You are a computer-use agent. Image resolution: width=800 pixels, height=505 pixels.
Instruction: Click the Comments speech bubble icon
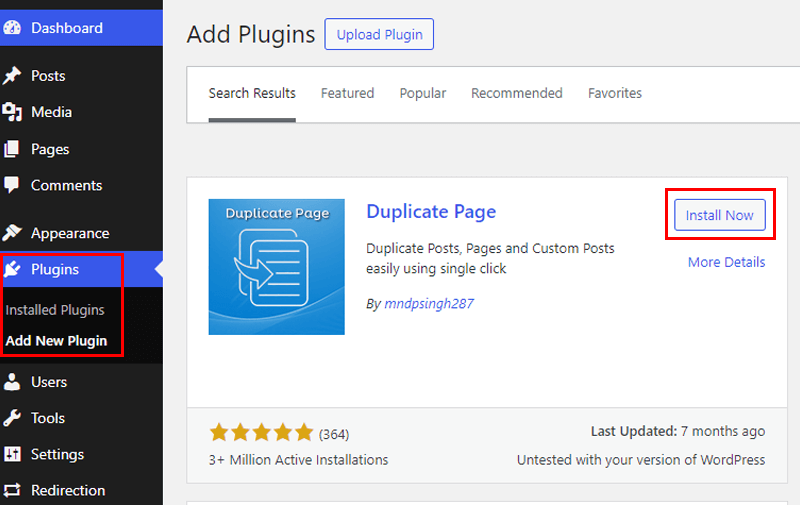pos(12,185)
